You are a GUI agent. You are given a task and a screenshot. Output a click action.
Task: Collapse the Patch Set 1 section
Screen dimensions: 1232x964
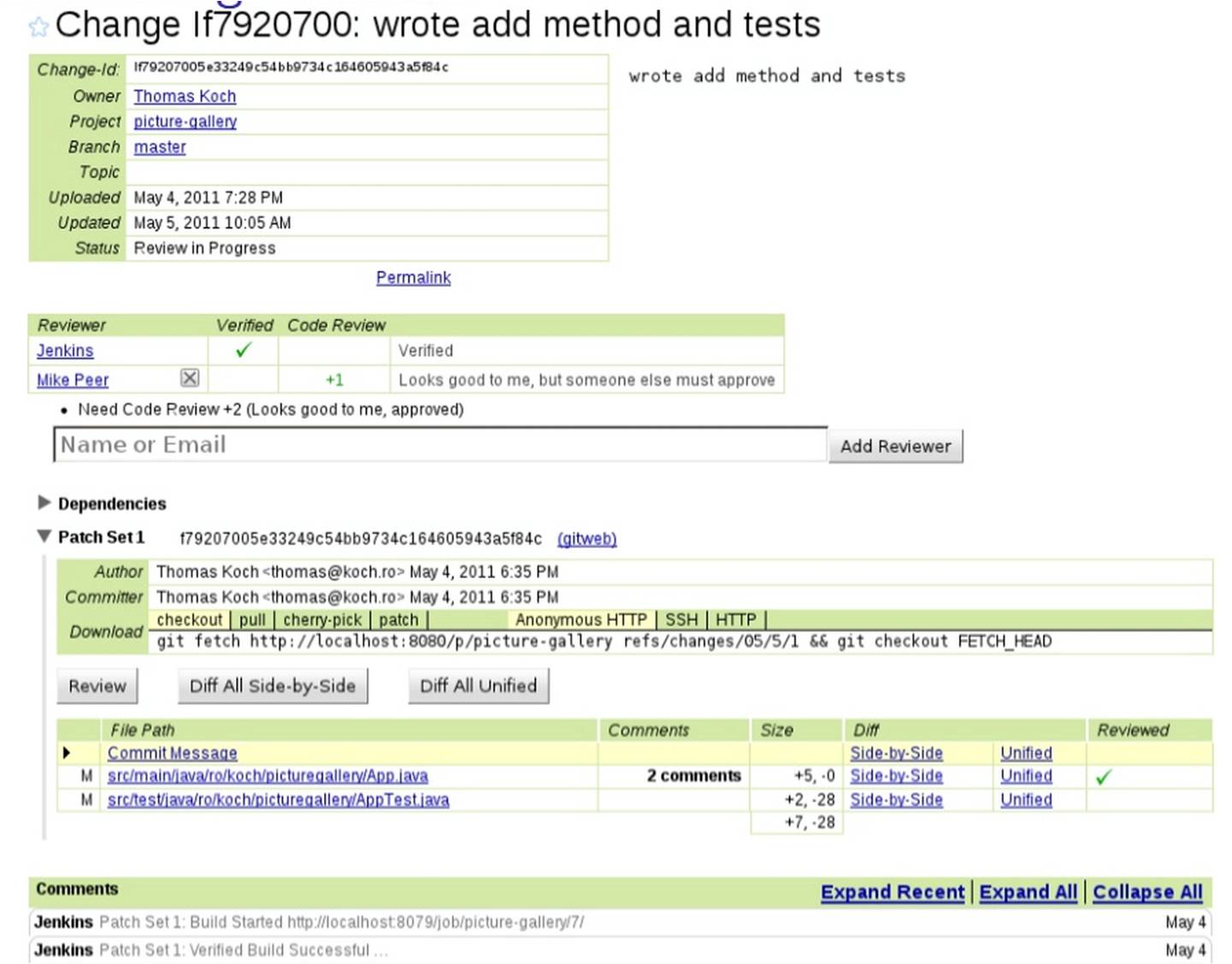tap(44, 537)
